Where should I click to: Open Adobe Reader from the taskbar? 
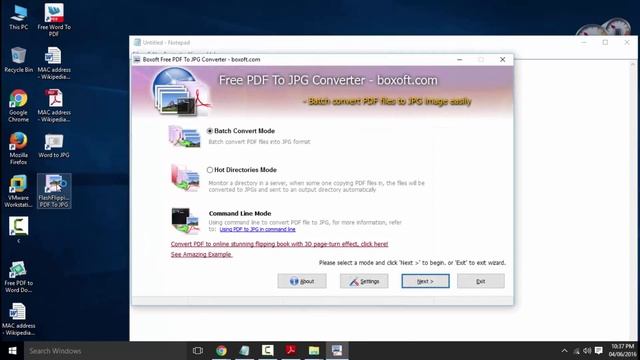click(x=291, y=351)
